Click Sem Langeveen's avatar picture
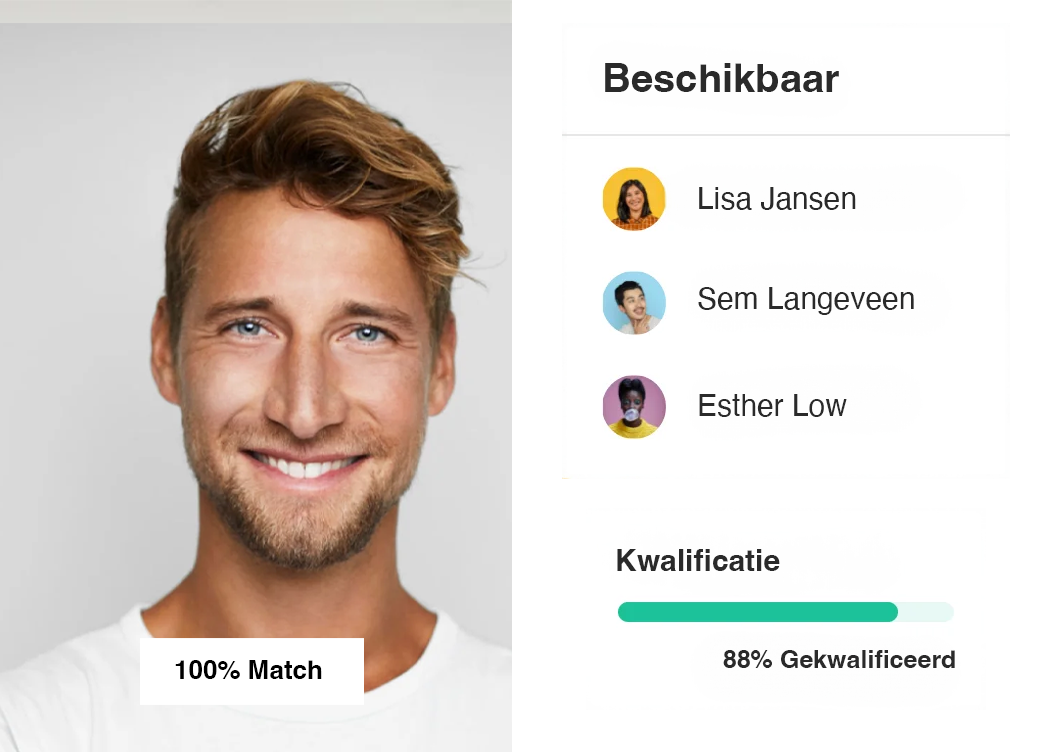This screenshot has height=752, width=1040. coord(633,302)
